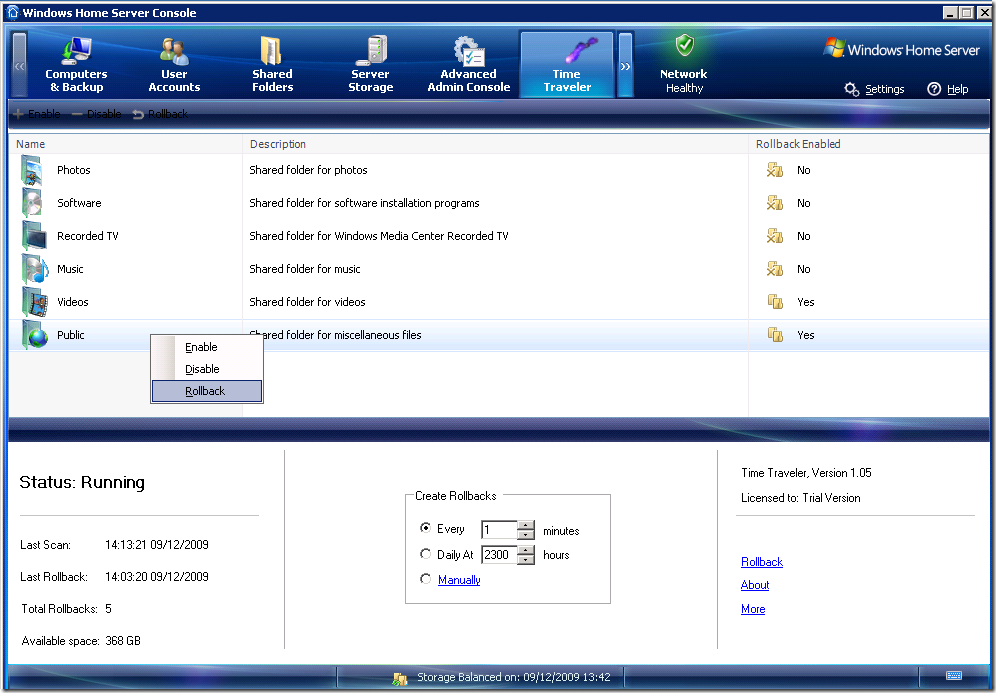The height and width of the screenshot is (693, 996).
Task: Decrease the minutes interval with the down arrow
Action: pyautogui.click(x=526, y=534)
